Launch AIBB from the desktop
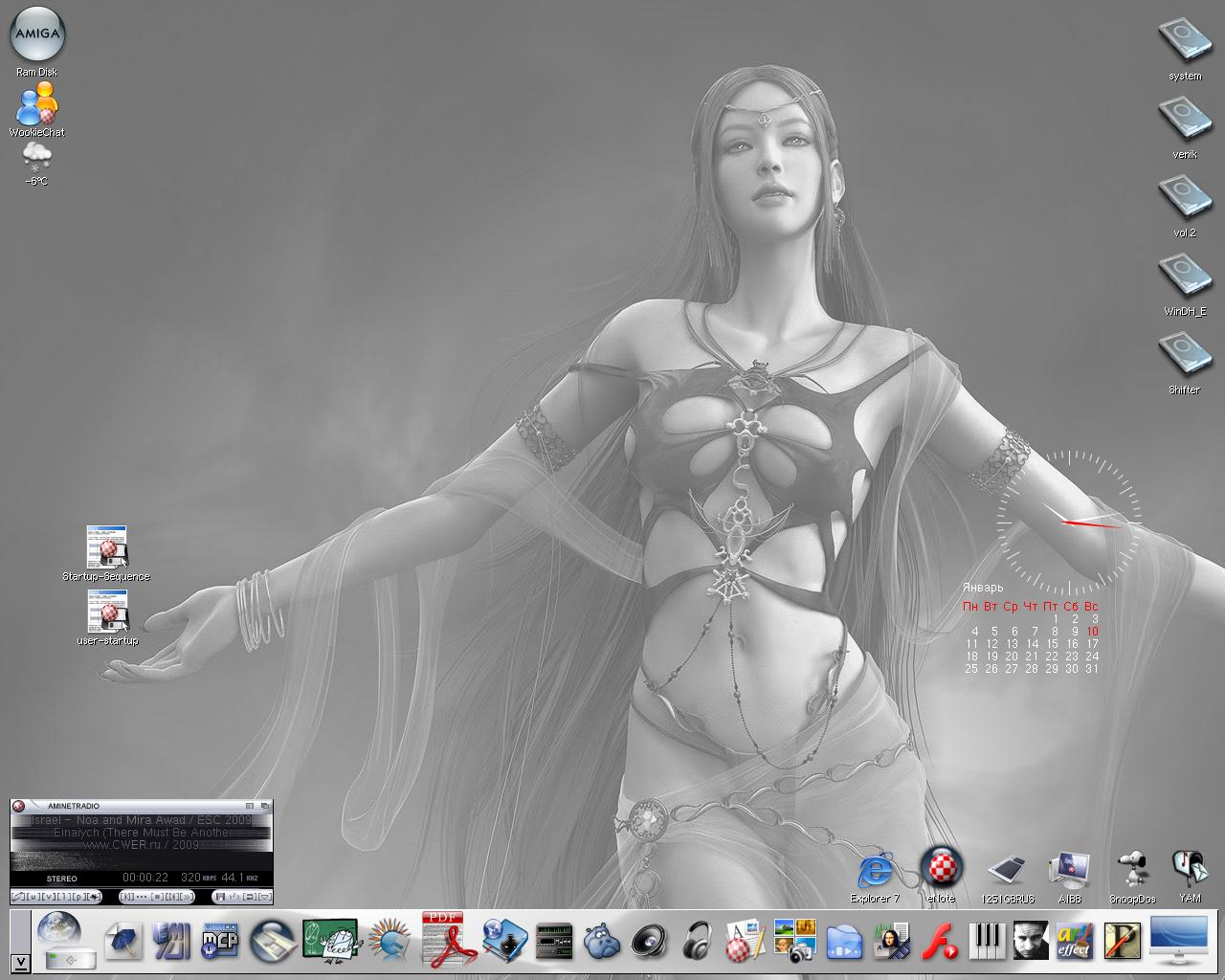1225x980 pixels. (1069, 868)
